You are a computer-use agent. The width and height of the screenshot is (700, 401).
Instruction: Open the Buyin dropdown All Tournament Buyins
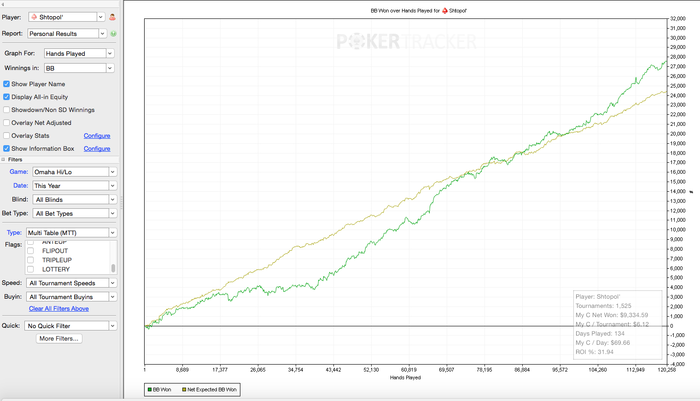coord(71,297)
